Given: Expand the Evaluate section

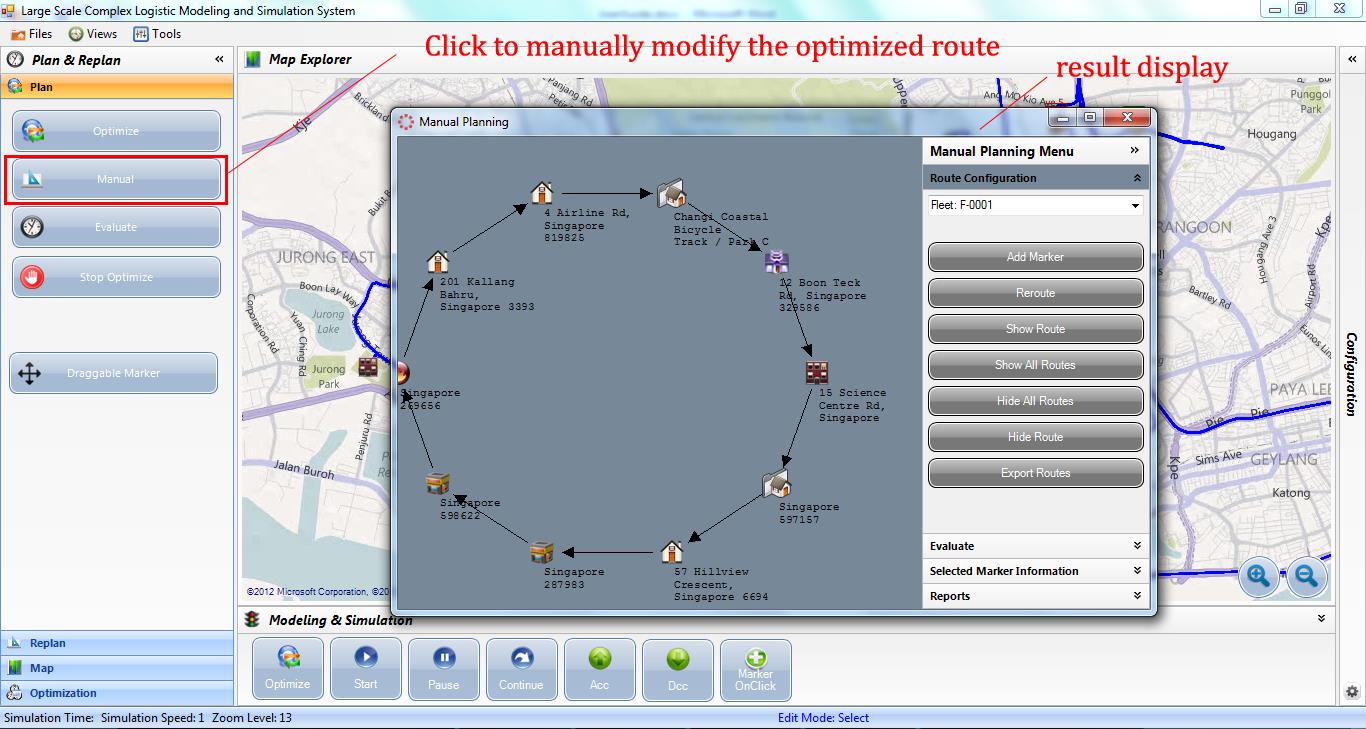Looking at the screenshot, I should coord(1035,546).
